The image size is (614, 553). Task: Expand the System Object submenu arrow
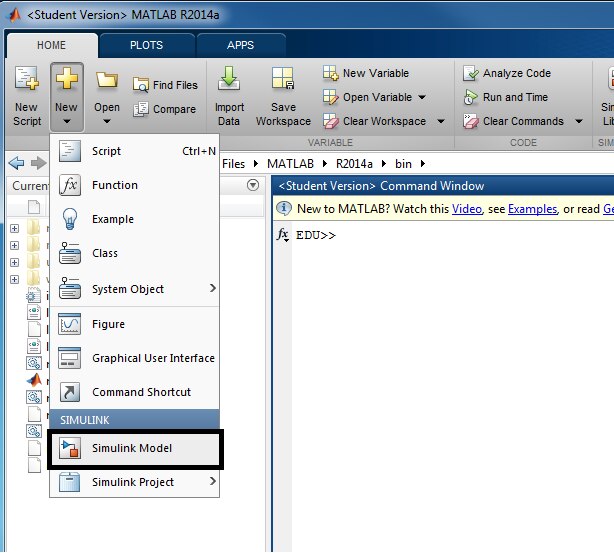tap(212, 289)
